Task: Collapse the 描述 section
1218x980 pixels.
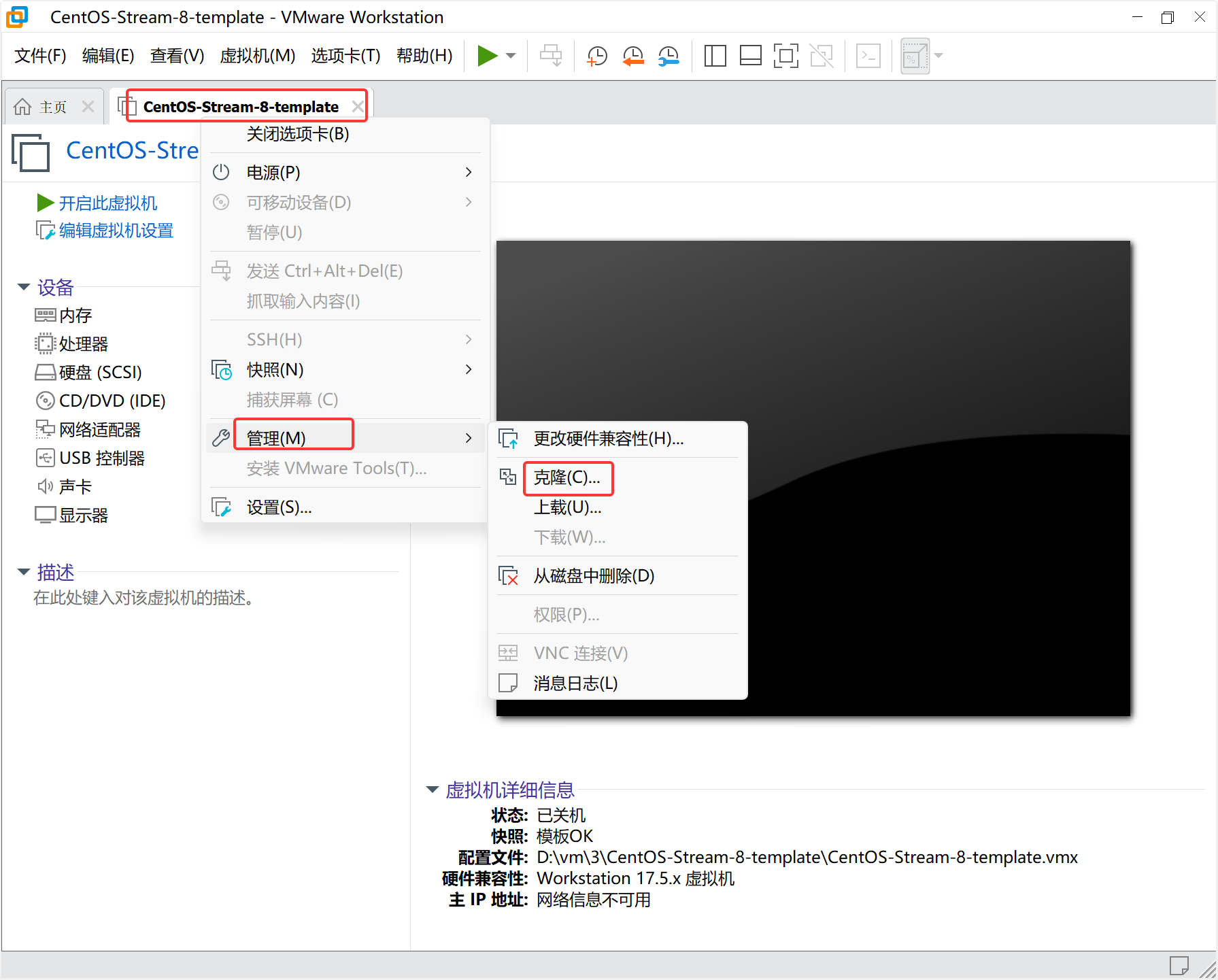Action: [x=24, y=572]
